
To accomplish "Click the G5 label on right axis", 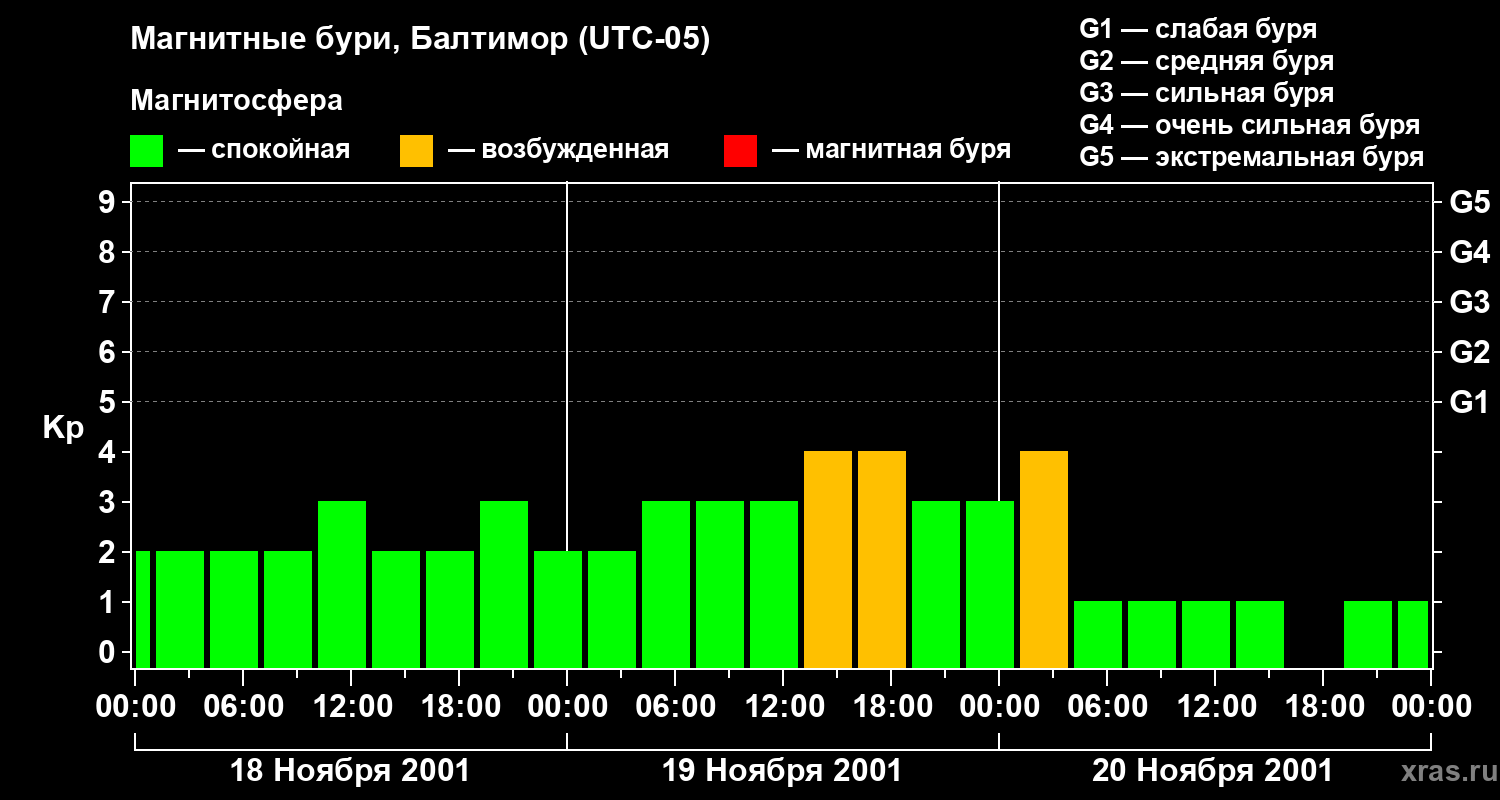I will coord(1469,202).
